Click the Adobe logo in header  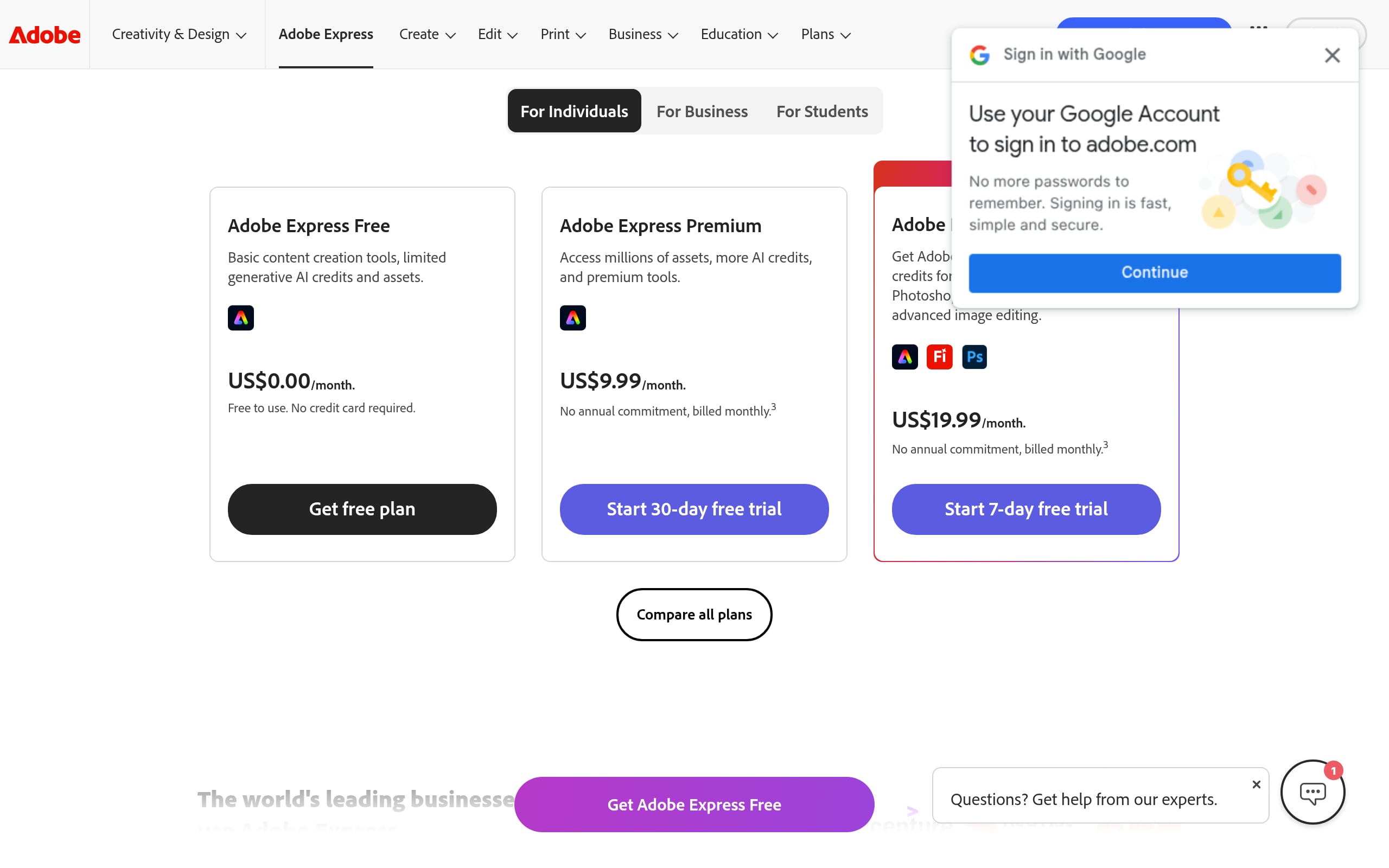[x=45, y=35]
